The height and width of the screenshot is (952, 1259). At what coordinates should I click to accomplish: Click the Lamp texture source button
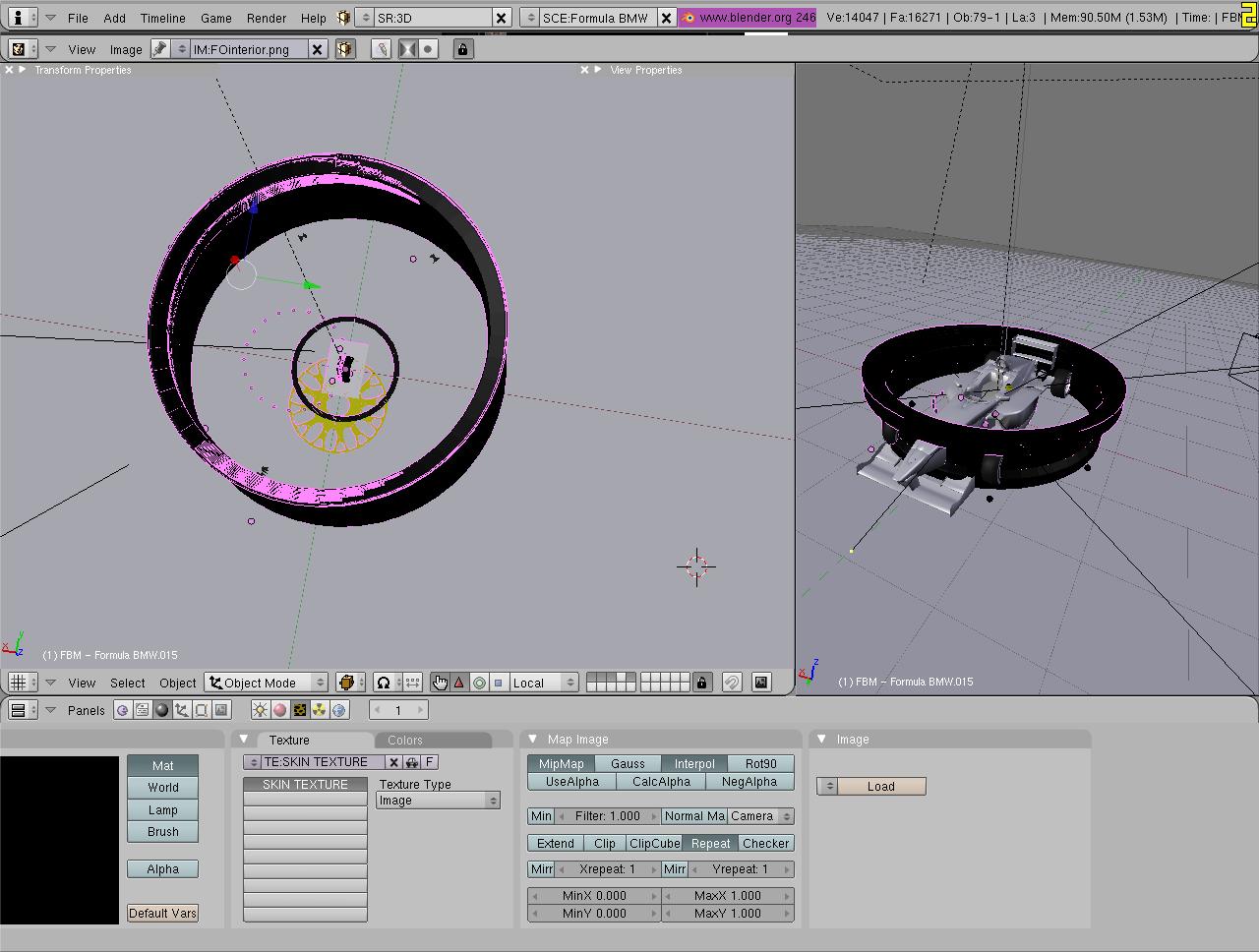[163, 810]
